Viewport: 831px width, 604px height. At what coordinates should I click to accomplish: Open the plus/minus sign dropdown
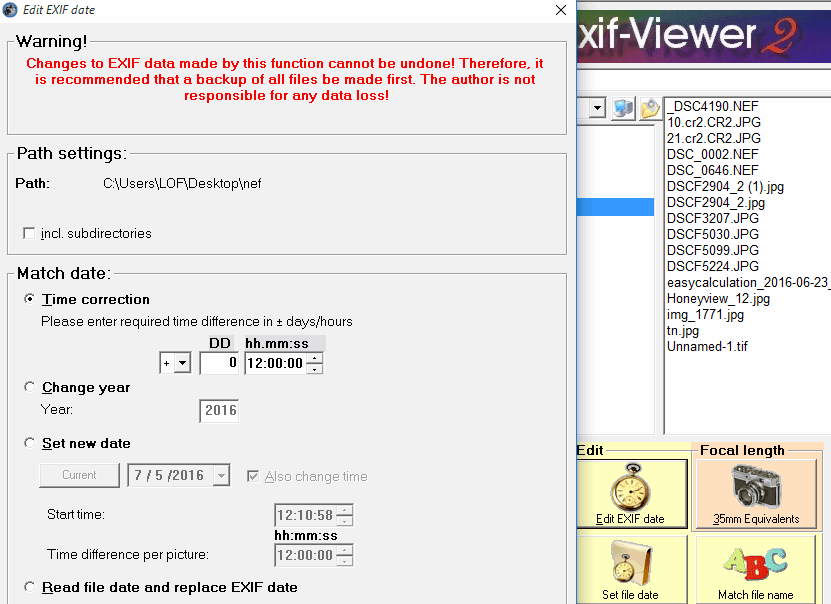182,363
